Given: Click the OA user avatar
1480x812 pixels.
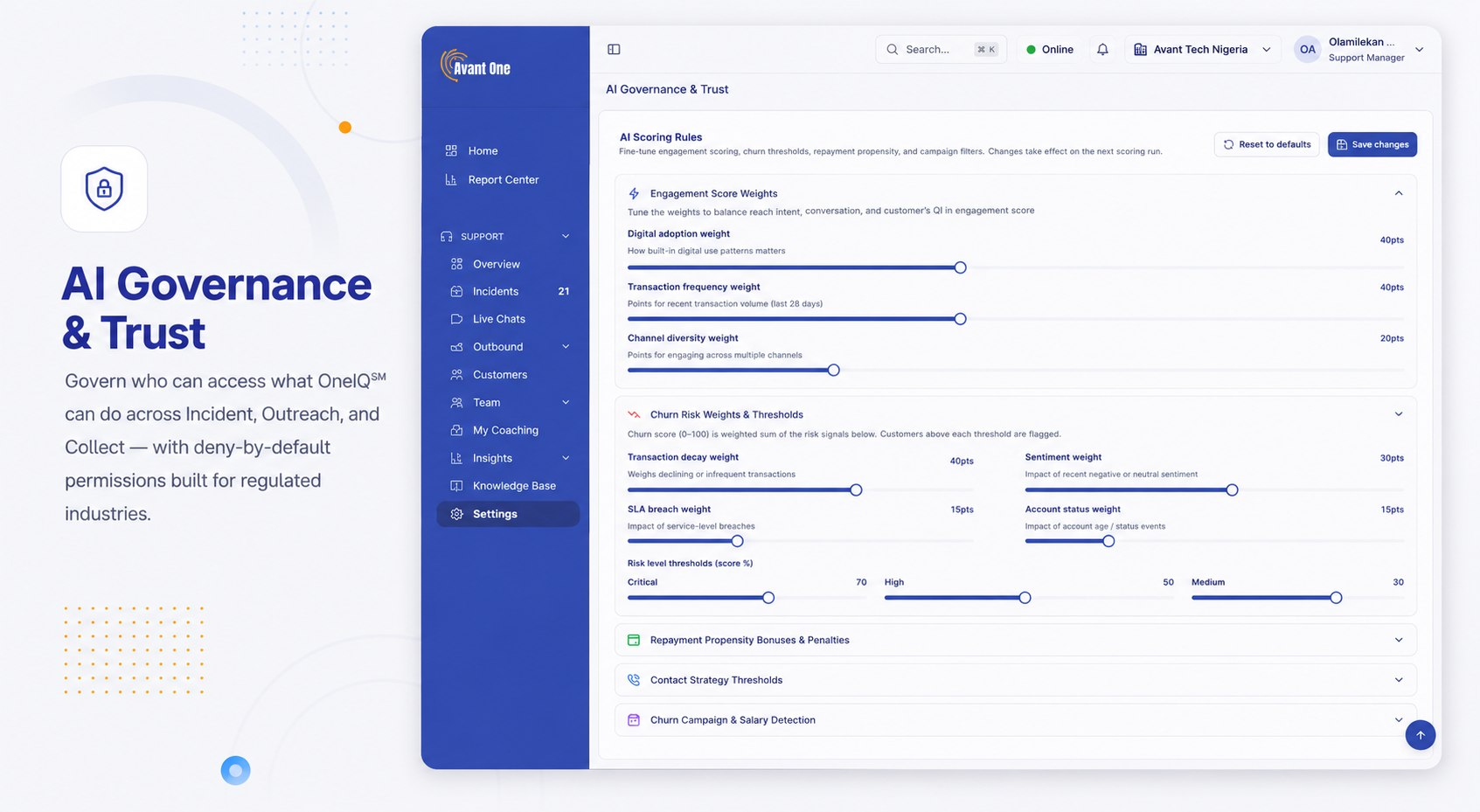Looking at the screenshot, I should [x=1307, y=50].
